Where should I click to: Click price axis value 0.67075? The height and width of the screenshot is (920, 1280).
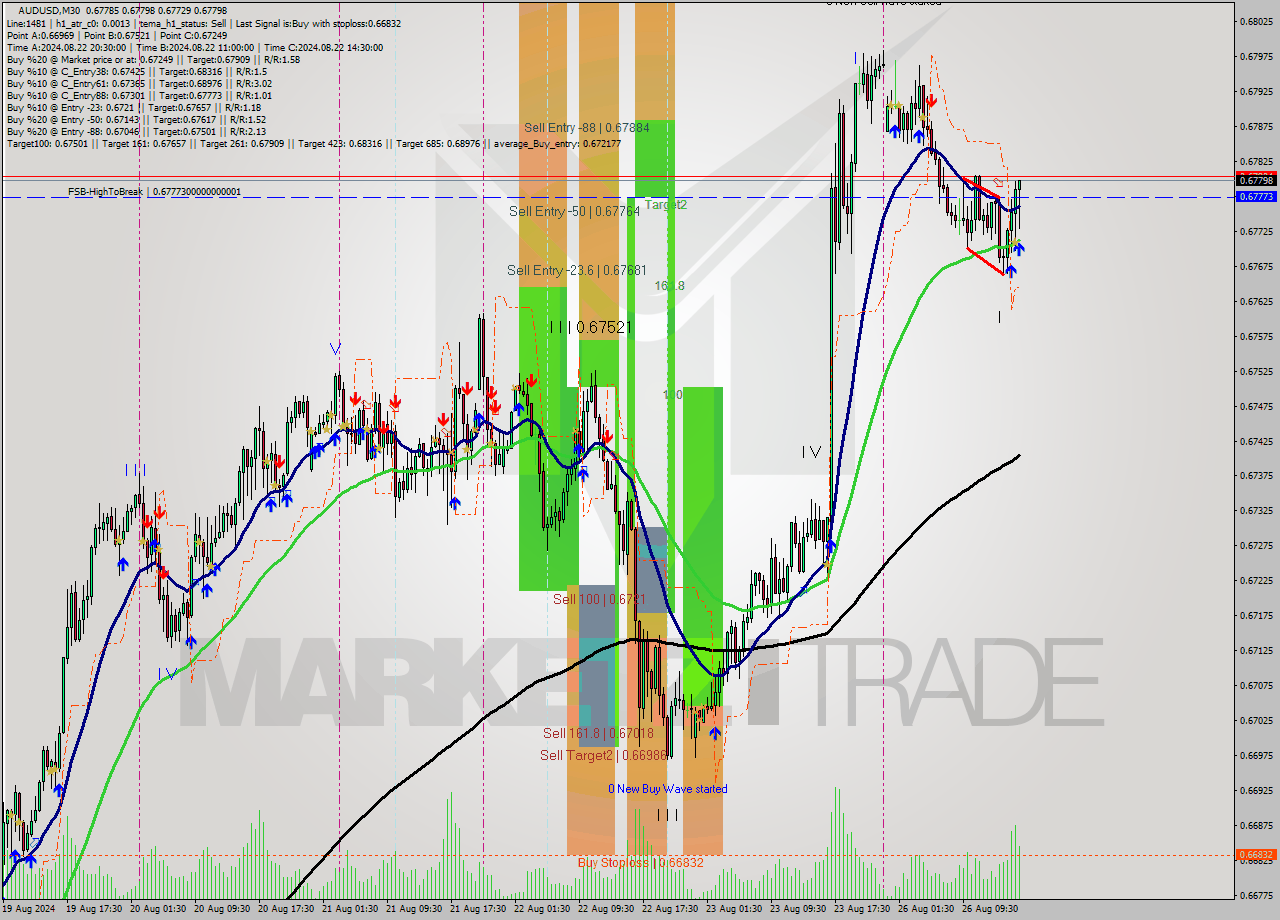point(1256,685)
